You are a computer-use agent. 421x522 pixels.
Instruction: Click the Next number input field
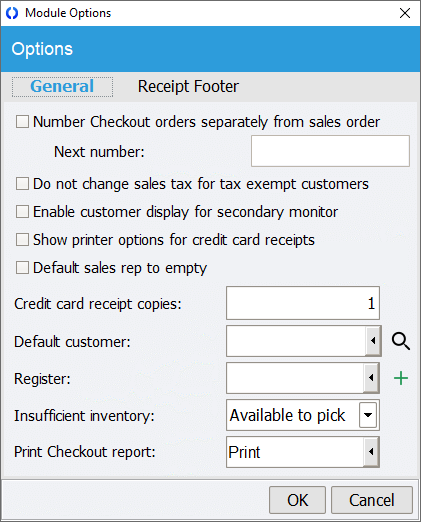click(330, 151)
